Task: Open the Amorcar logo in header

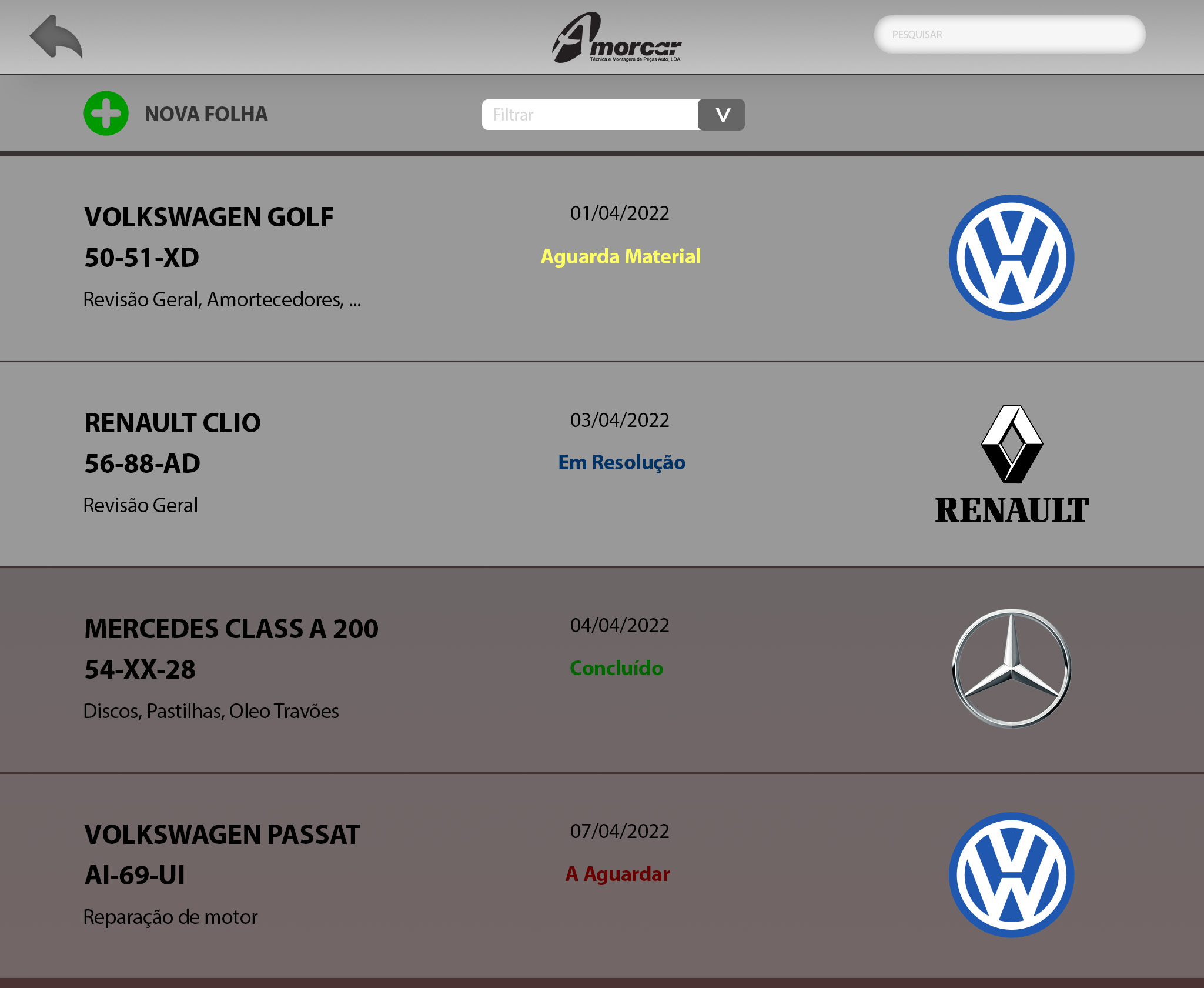Action: [x=616, y=38]
